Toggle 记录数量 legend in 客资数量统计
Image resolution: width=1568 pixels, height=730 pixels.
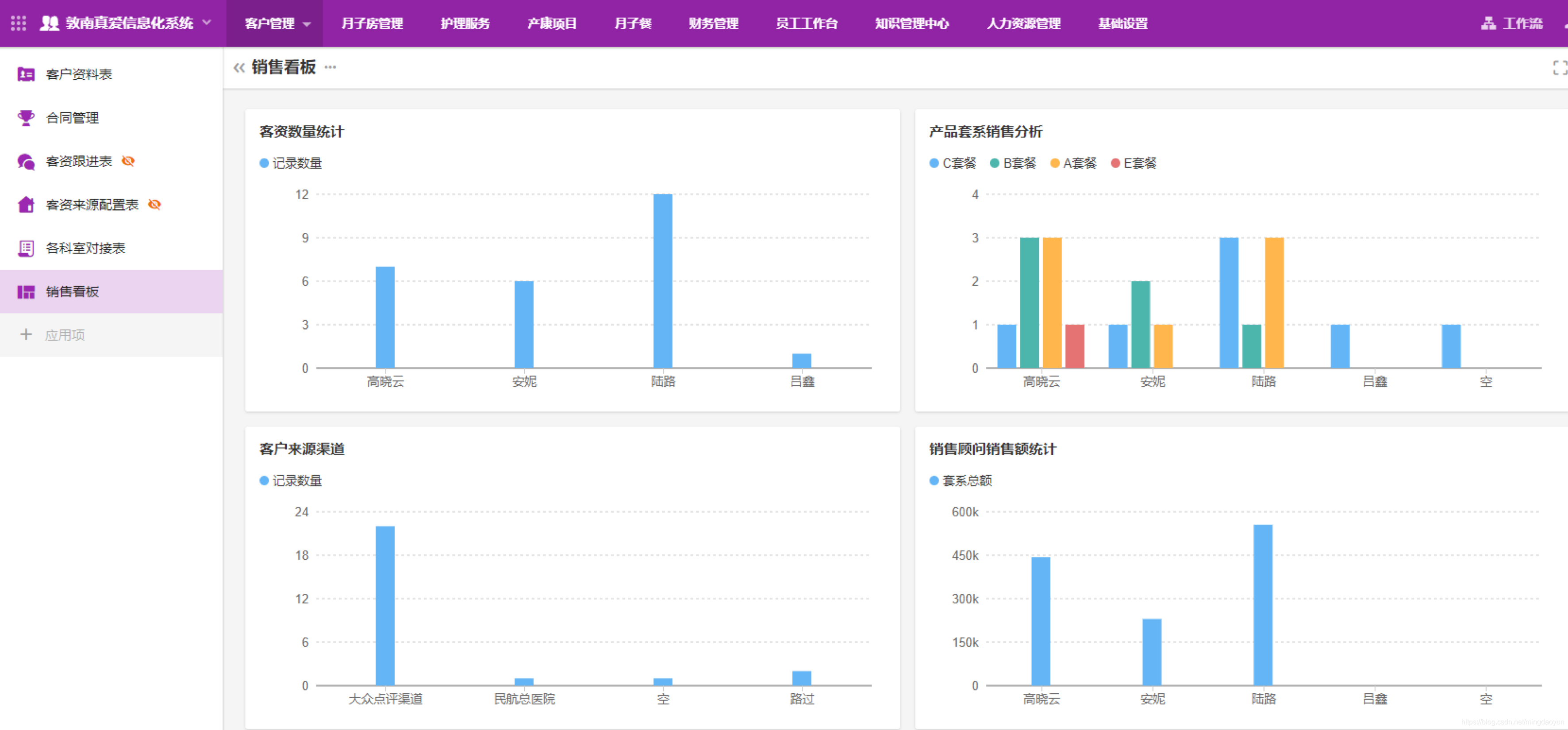[290, 163]
